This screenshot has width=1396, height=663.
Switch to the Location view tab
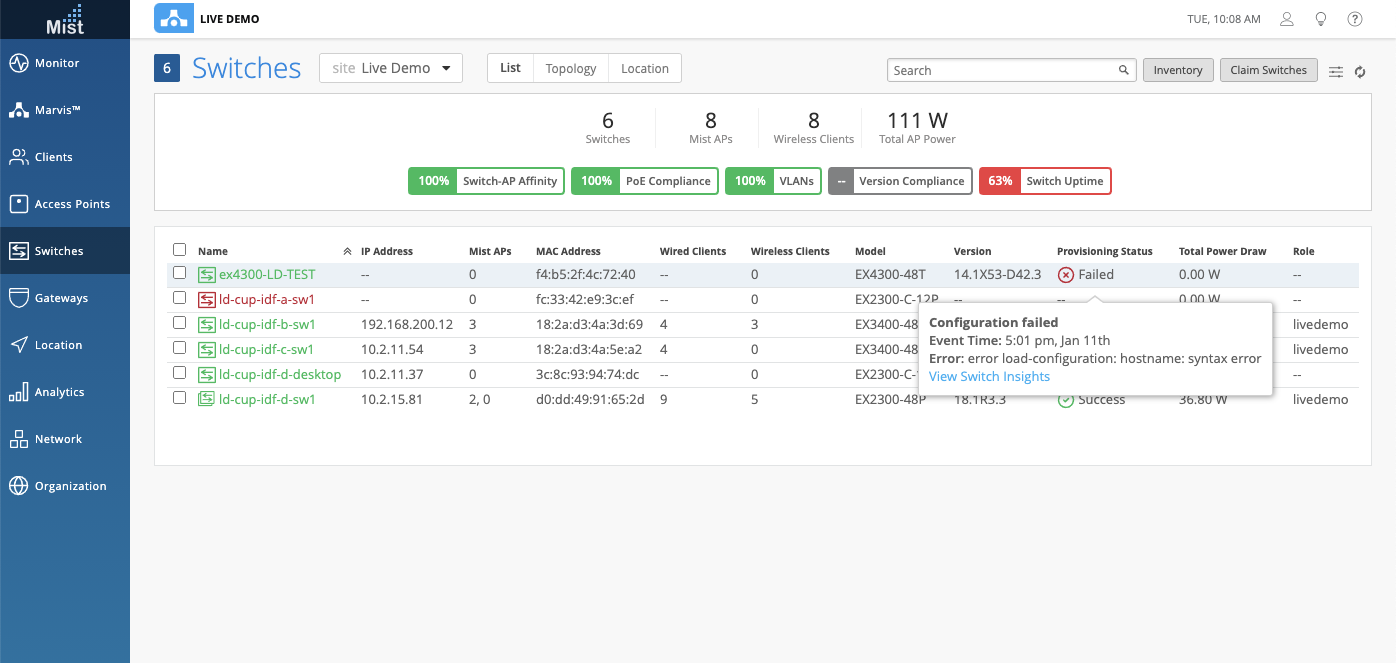pos(645,68)
